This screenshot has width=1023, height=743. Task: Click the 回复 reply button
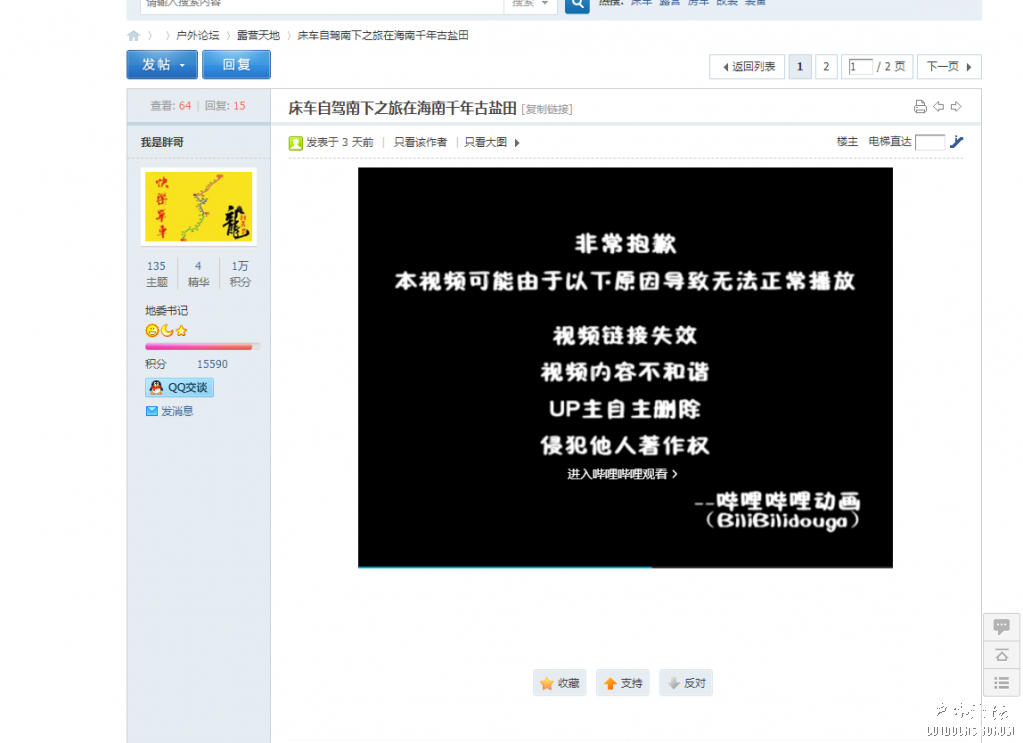pyautogui.click(x=236, y=65)
